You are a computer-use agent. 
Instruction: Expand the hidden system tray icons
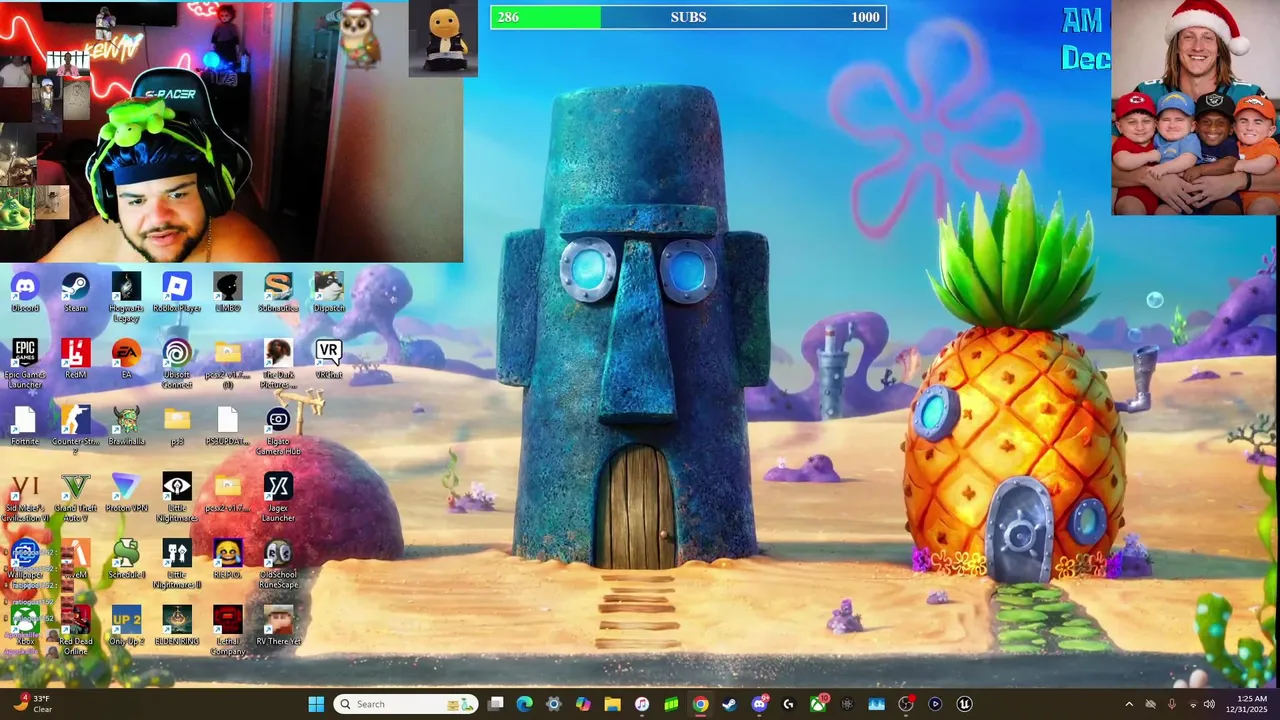1129,704
